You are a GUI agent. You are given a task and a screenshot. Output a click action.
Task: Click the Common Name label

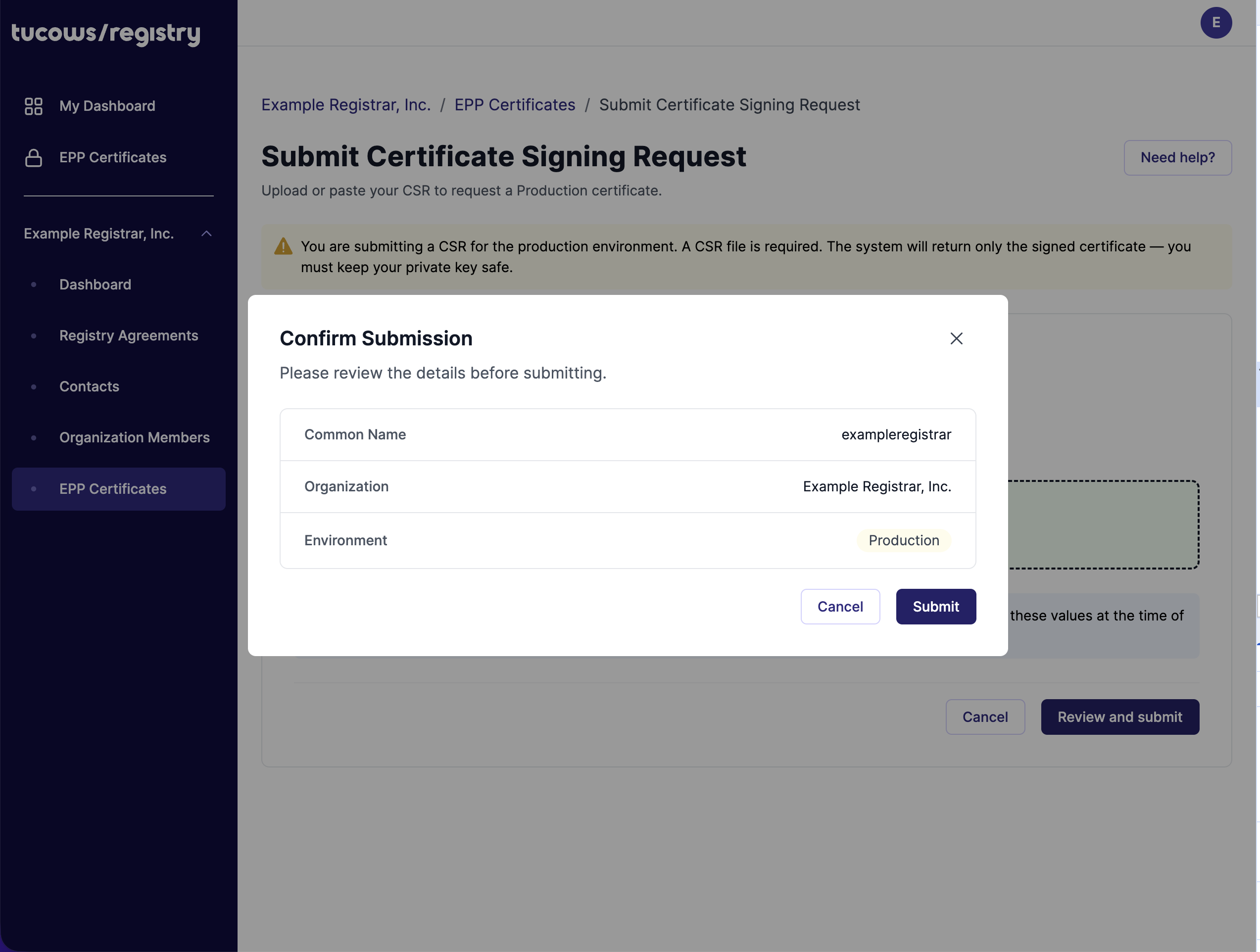[x=355, y=434]
